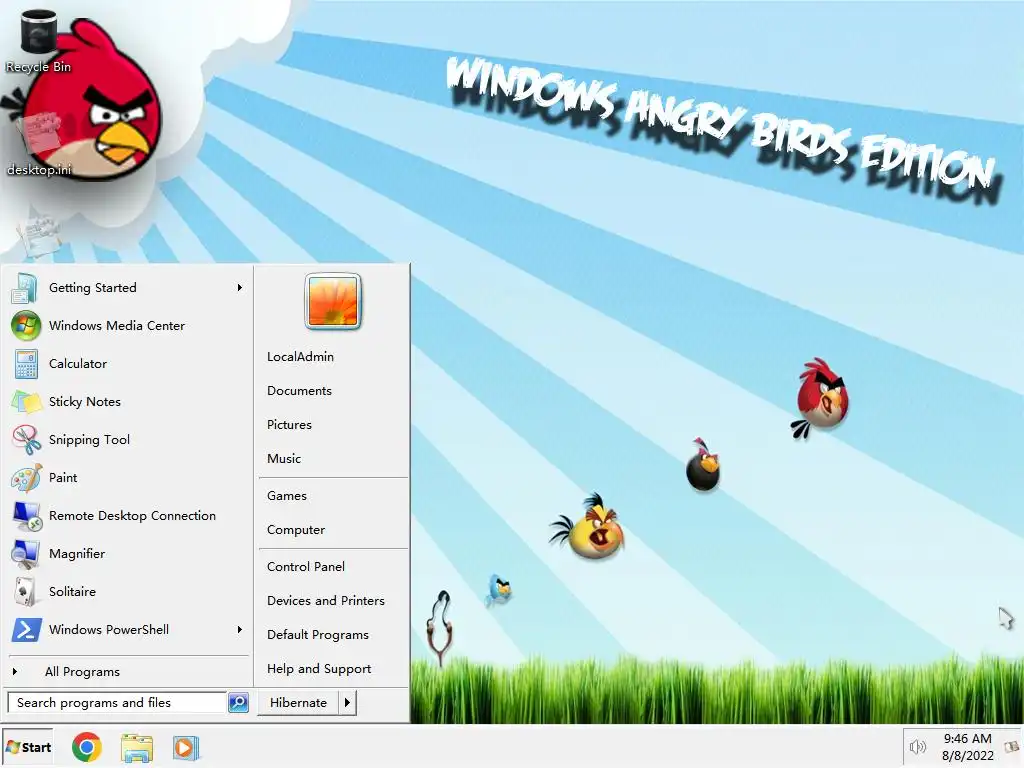Open the LocalAdmin user folder
The height and width of the screenshot is (768, 1024).
pyautogui.click(x=300, y=357)
